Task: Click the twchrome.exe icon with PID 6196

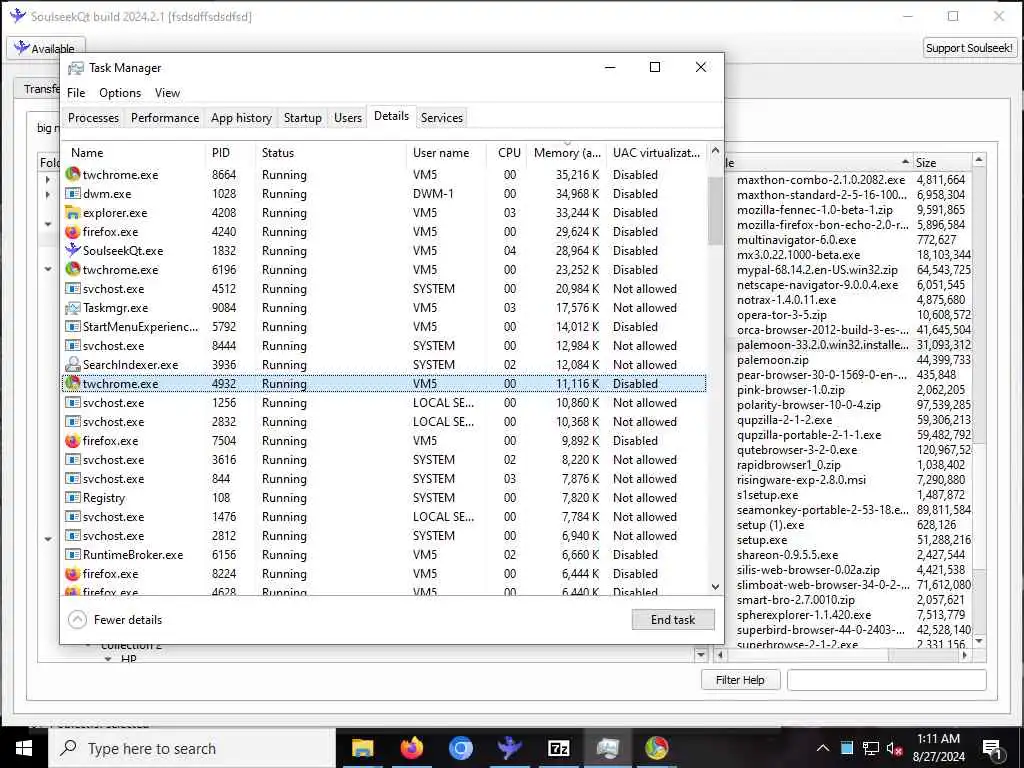Action: [x=72, y=269]
